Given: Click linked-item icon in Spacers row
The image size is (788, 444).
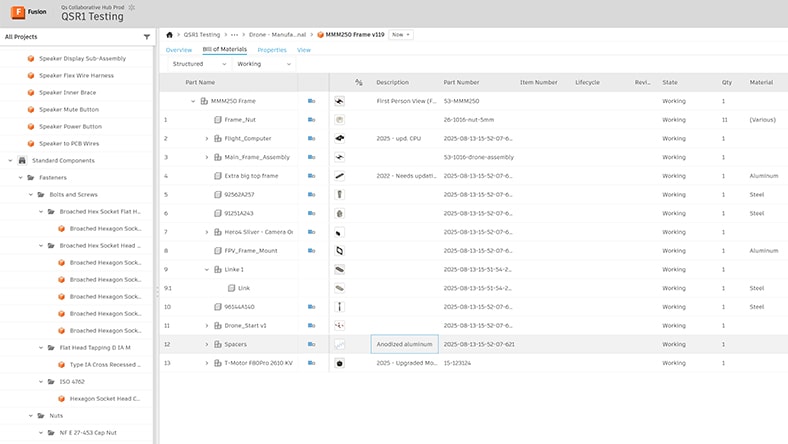Looking at the screenshot, I should [312, 344].
